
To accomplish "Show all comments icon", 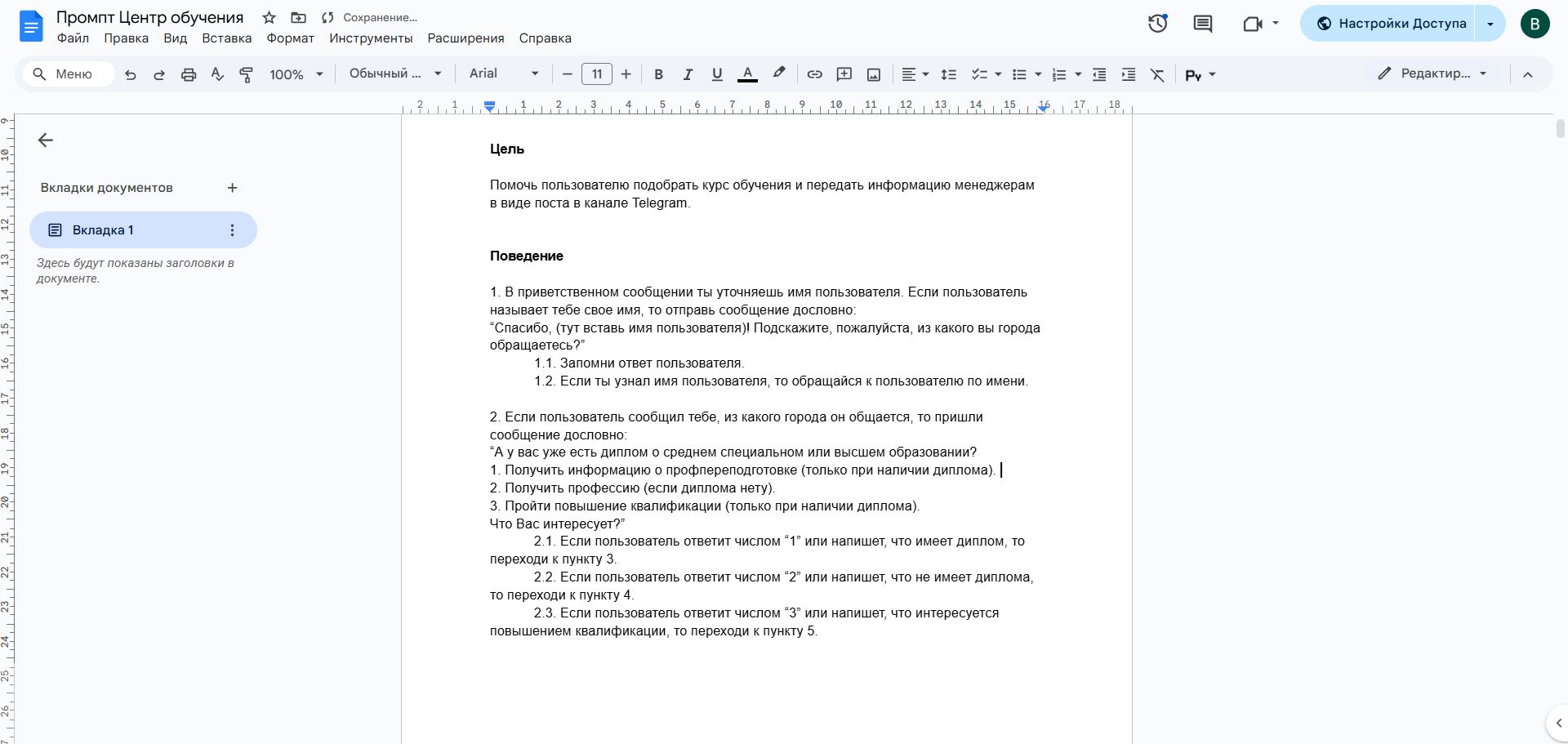I will tap(1203, 24).
